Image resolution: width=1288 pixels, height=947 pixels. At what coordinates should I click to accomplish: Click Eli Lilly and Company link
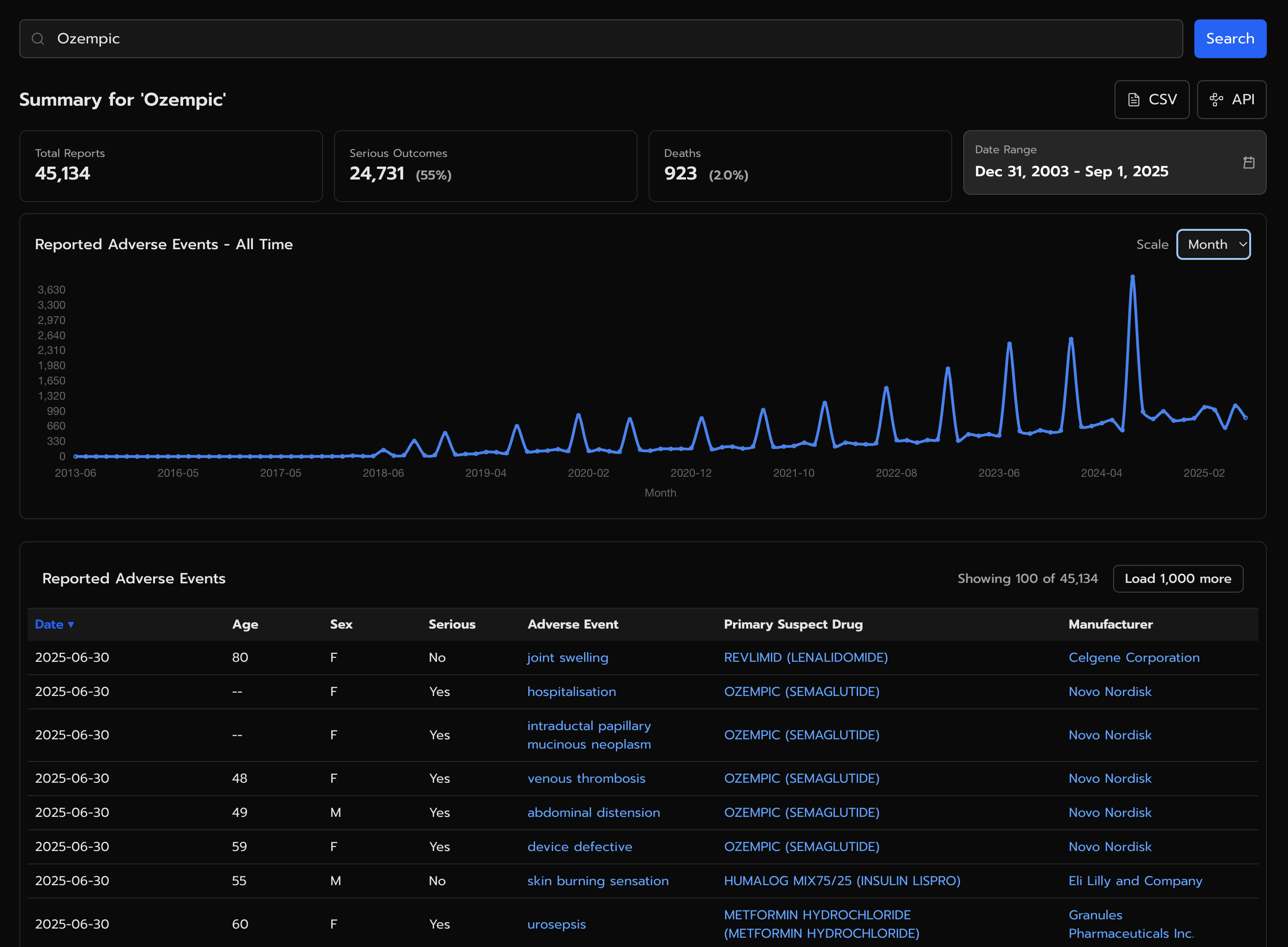coord(1135,881)
